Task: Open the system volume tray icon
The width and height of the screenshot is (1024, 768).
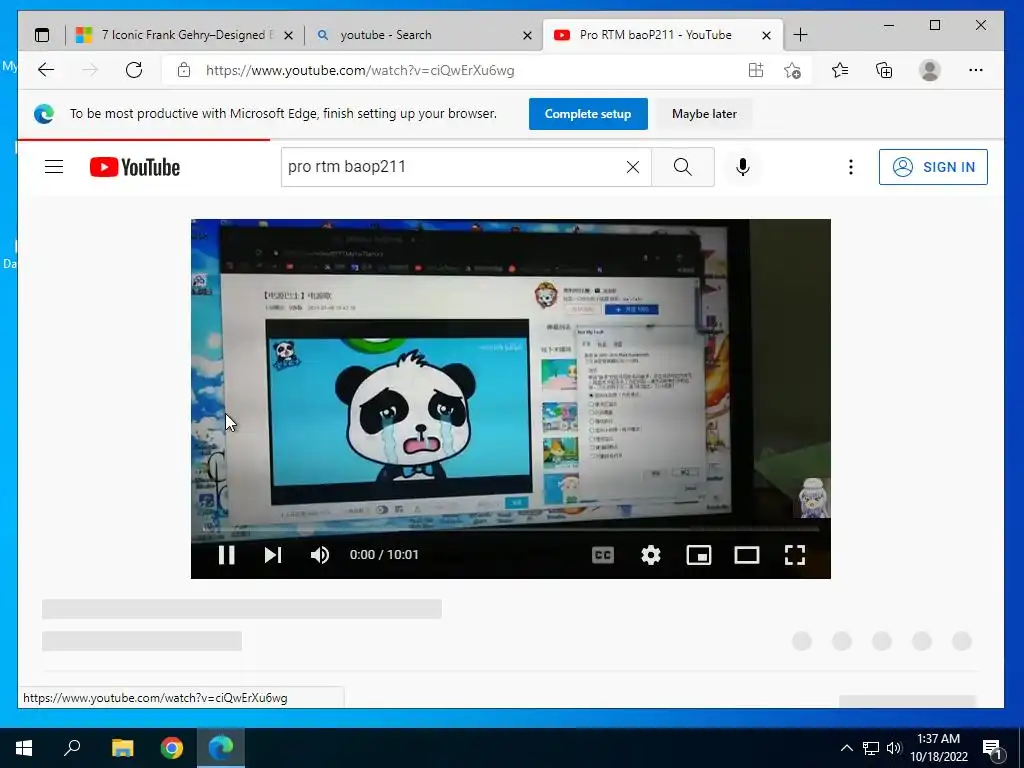Action: tap(894, 748)
